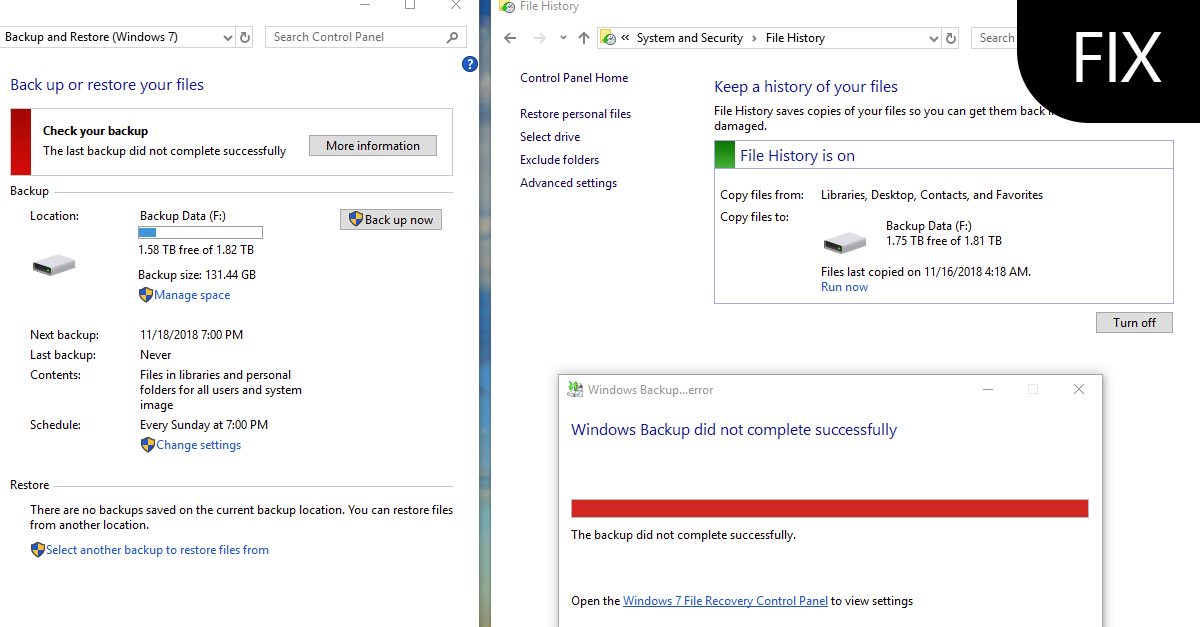
Task: Click the File History clock icon in the address bar
Action: pos(608,37)
